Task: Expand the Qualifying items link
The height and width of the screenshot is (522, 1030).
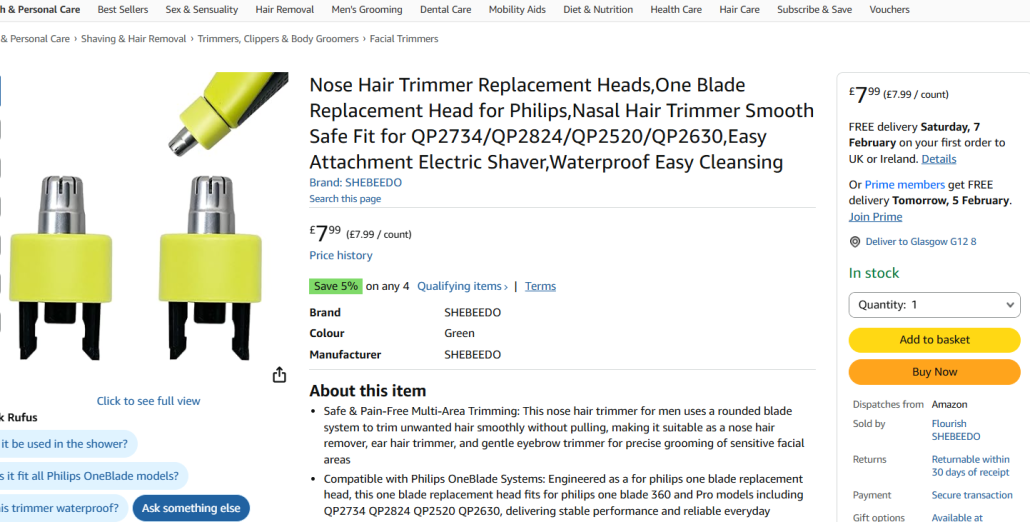Action: pyautogui.click(x=462, y=286)
